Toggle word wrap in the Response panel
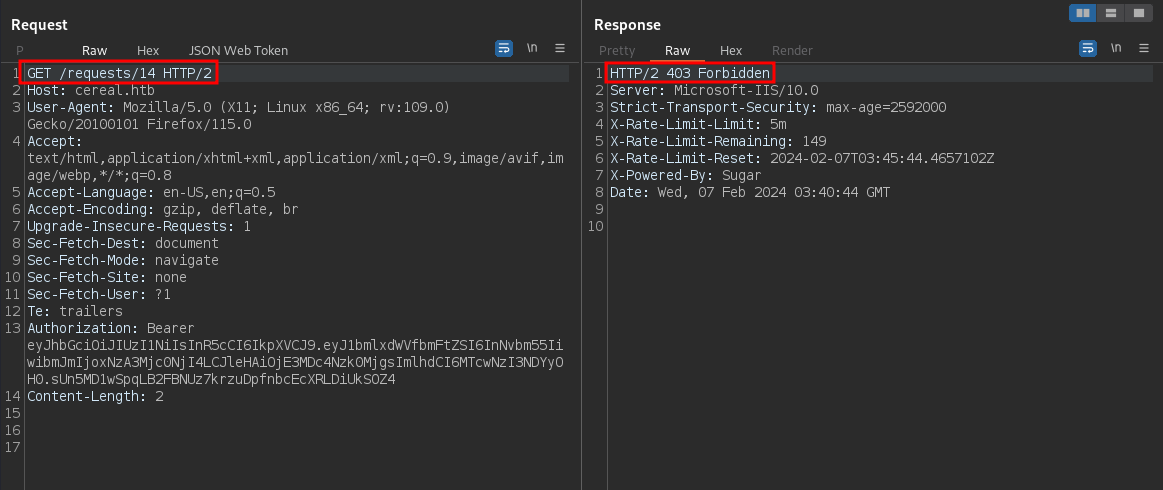This screenshot has height=490, width=1163. (1087, 48)
